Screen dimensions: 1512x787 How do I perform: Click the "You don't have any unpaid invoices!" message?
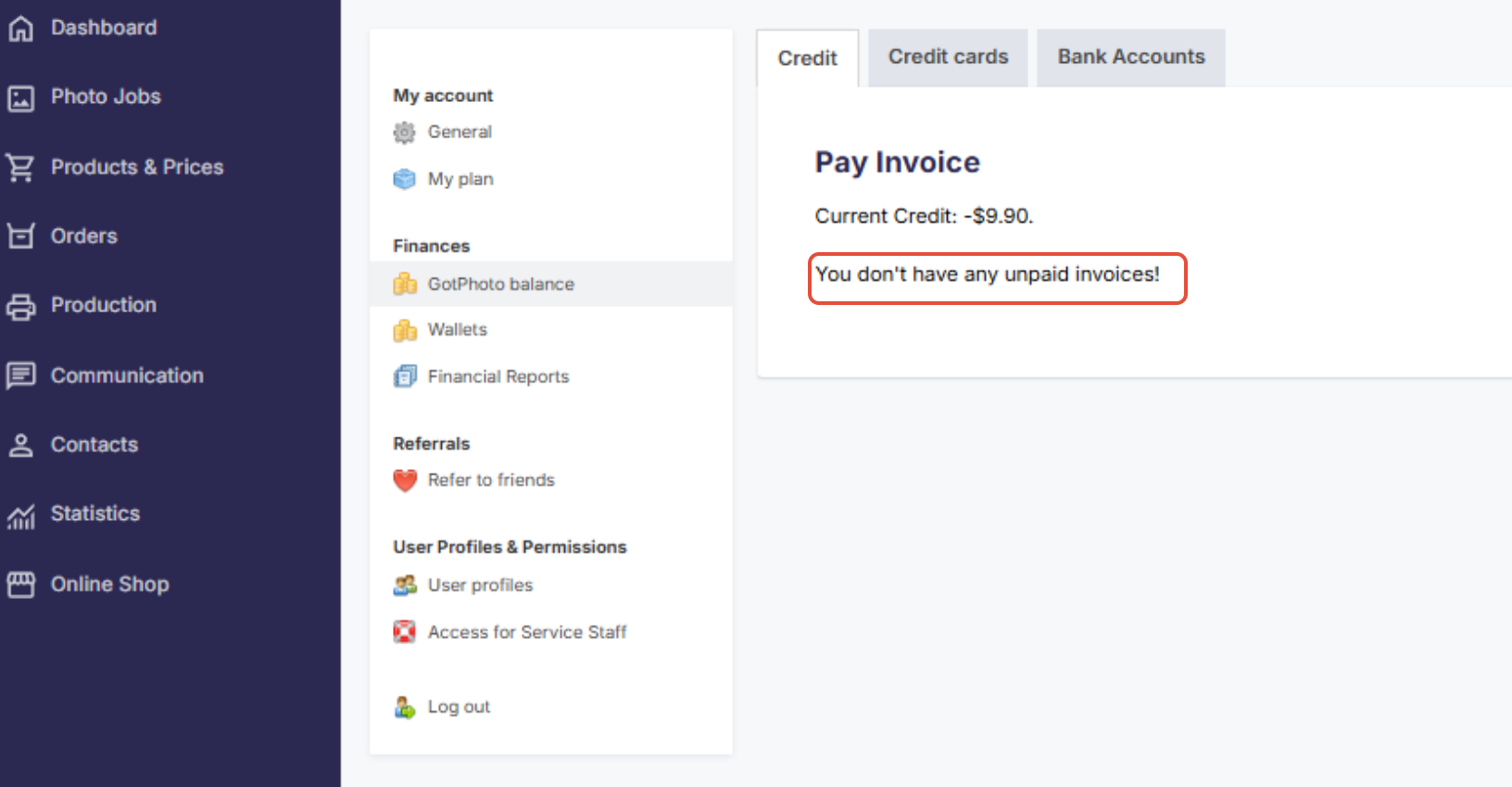tap(988, 274)
